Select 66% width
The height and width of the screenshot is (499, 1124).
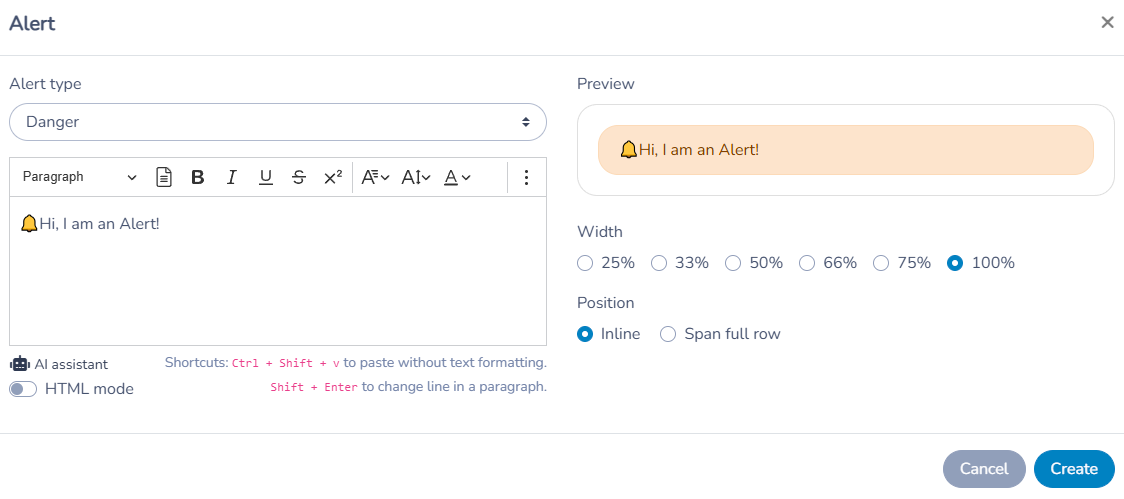click(x=807, y=263)
